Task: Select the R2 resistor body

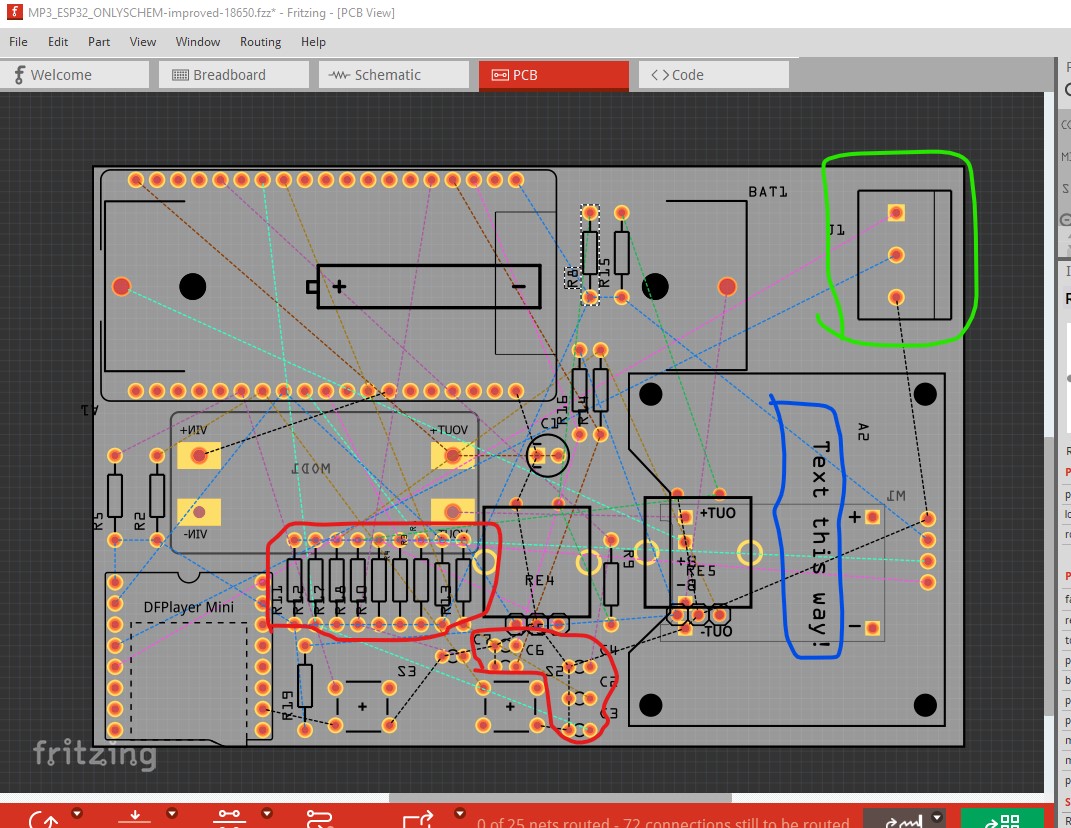Action: [157, 496]
